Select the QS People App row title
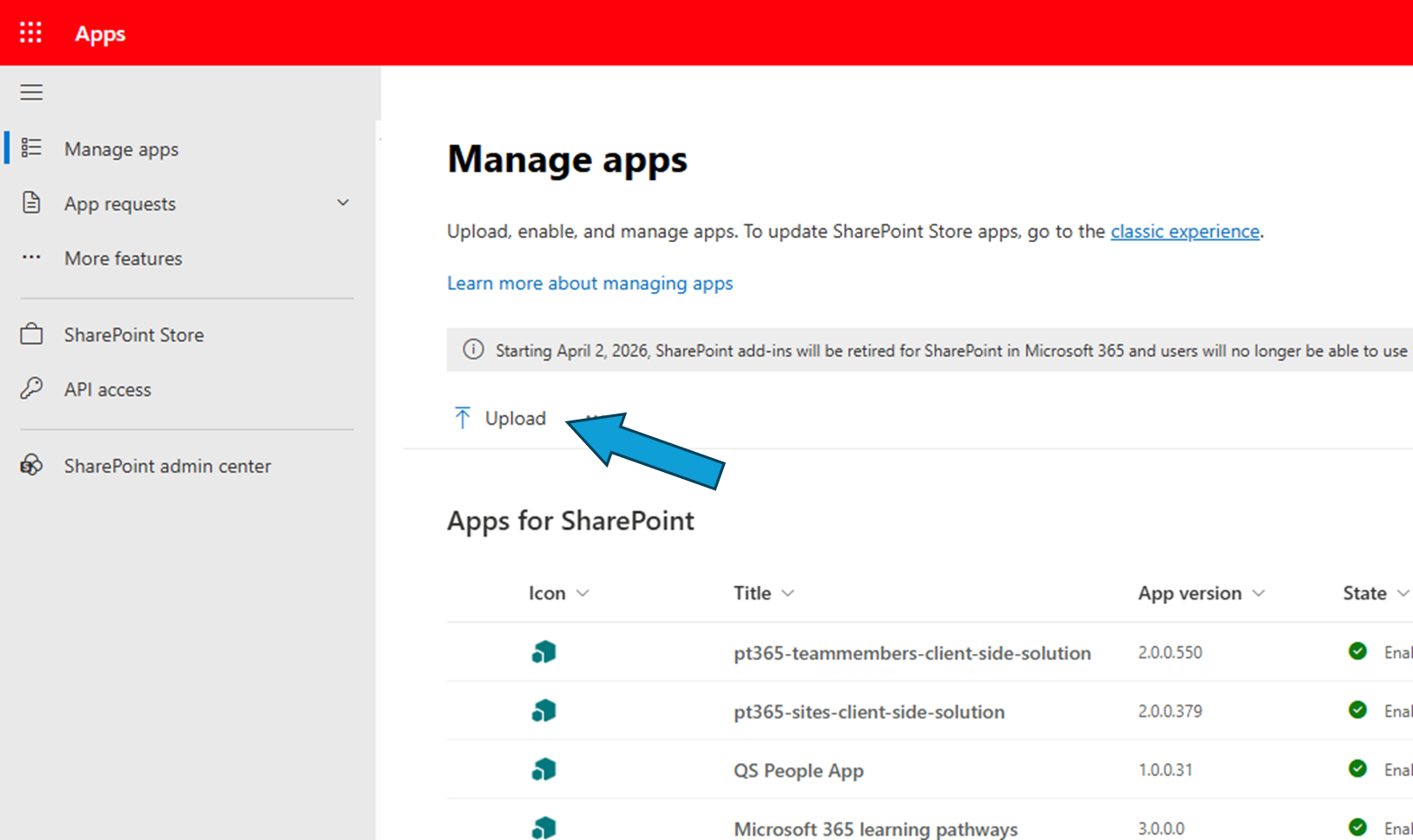The image size is (1413, 840). click(798, 770)
